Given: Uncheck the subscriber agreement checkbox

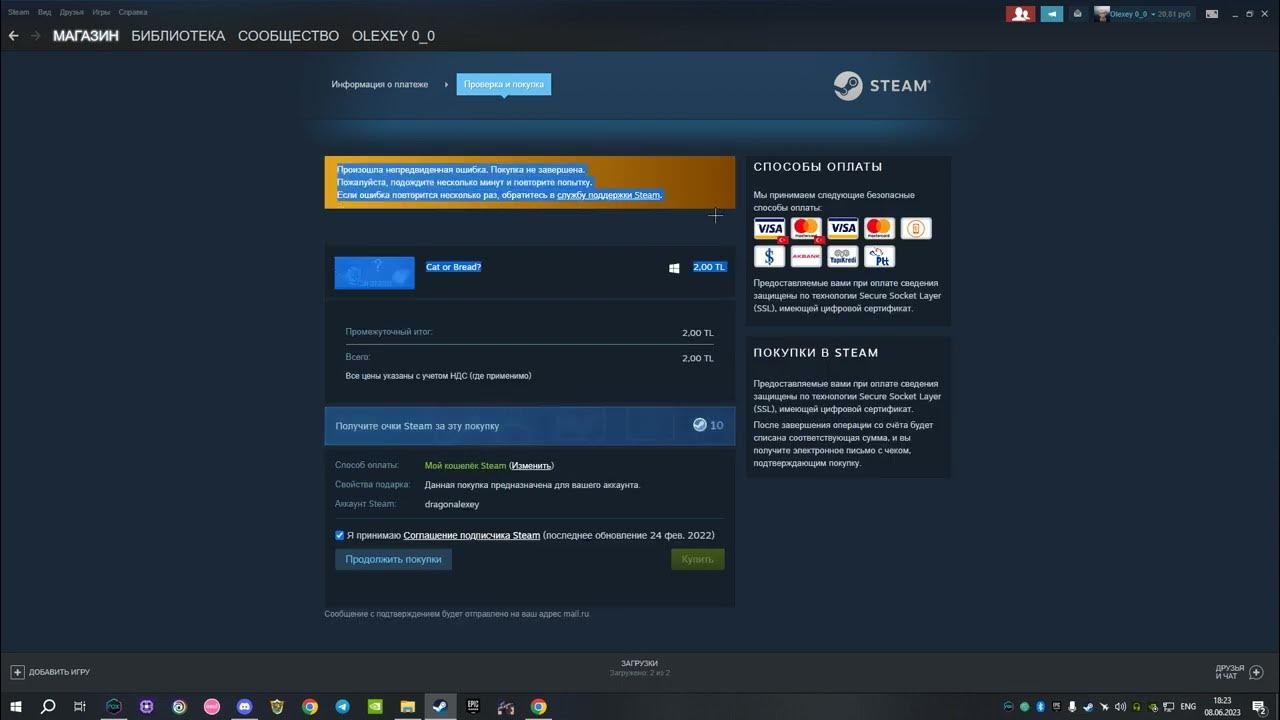Looking at the screenshot, I should (x=340, y=536).
